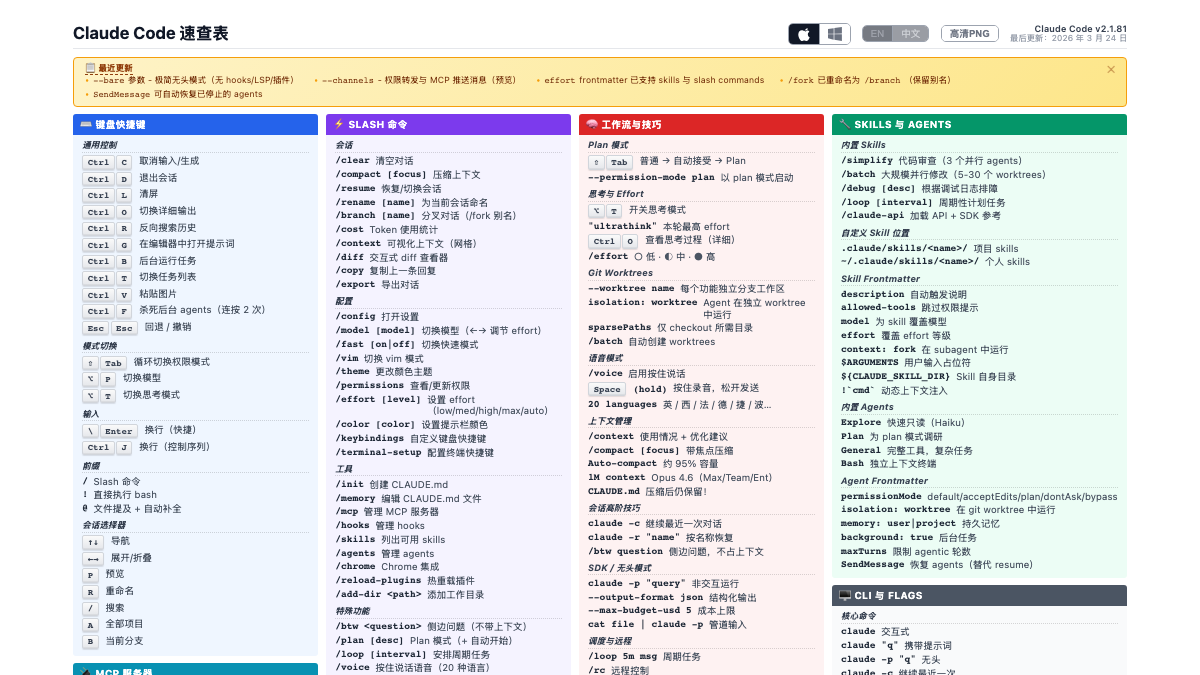
Task: Click the 高清PNG download button
Action: (x=969, y=33)
